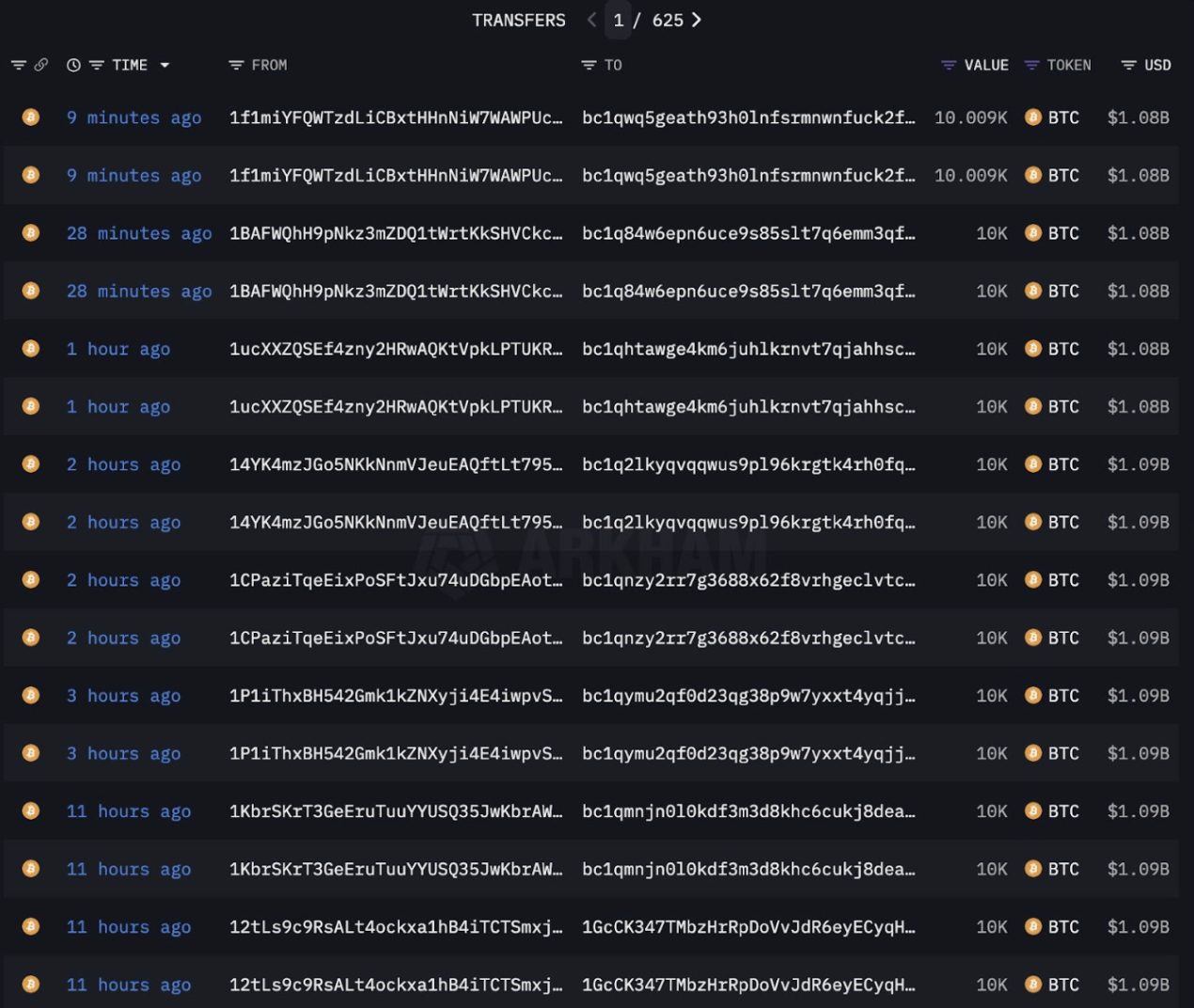Open first recipient address bc1q84w6epn6uce9s85slt7q6emm3qf
The image size is (1194, 1008).
tap(748, 233)
